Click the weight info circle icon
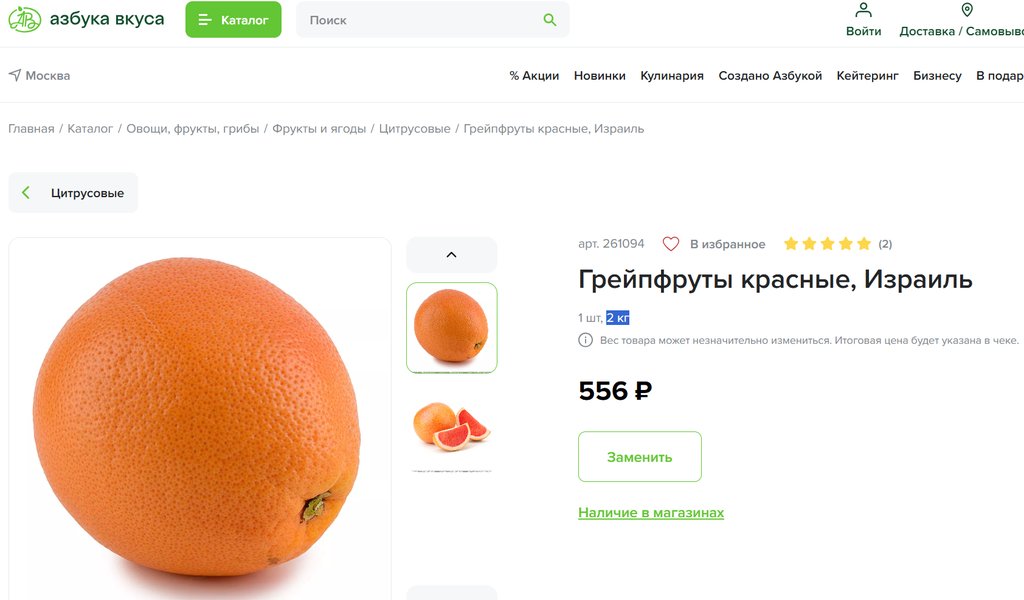This screenshot has width=1024, height=600. (x=586, y=340)
